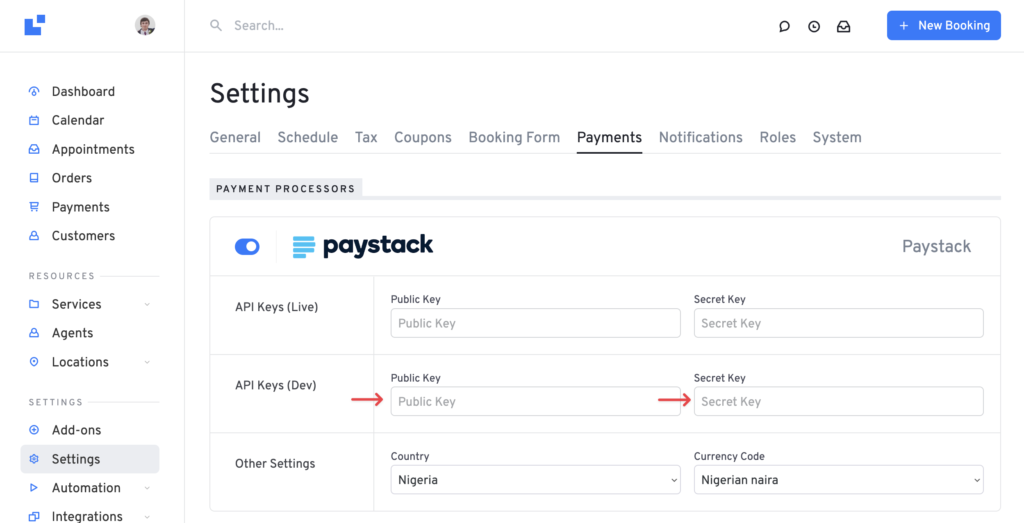Click the Add-ons plus circle icon

pos(34,430)
